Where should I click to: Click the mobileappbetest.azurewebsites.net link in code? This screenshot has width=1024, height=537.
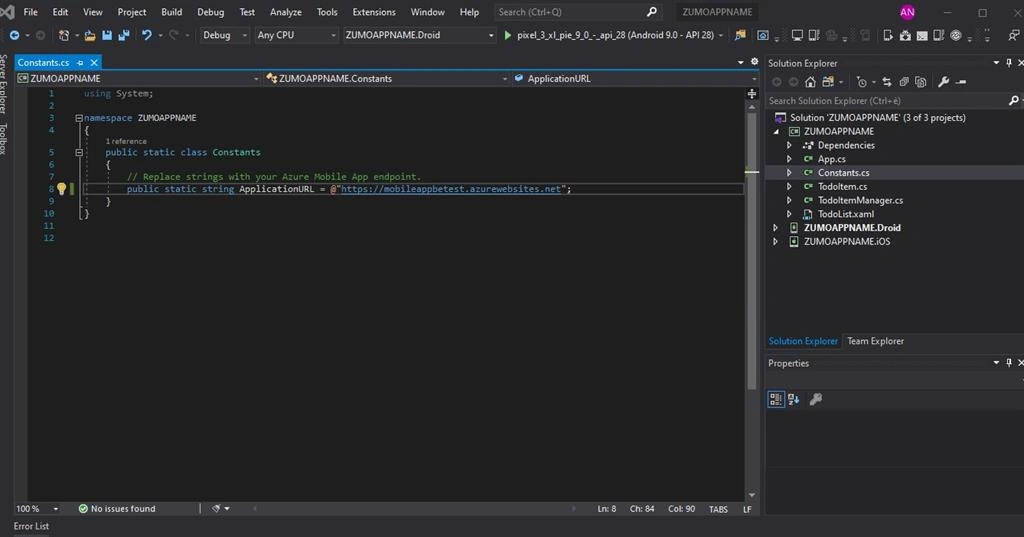click(x=451, y=189)
